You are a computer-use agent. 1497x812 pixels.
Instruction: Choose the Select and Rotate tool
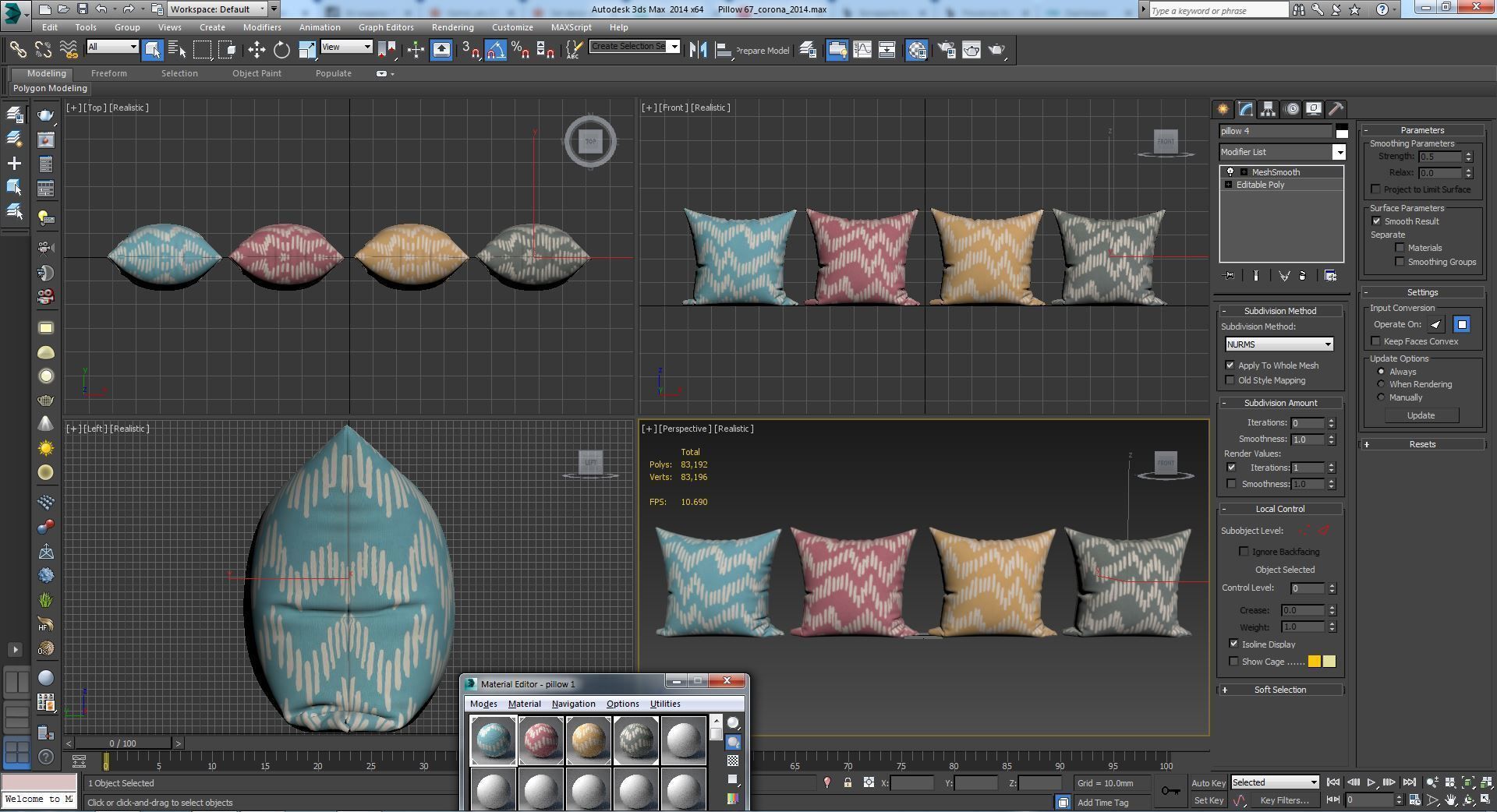pos(281,50)
